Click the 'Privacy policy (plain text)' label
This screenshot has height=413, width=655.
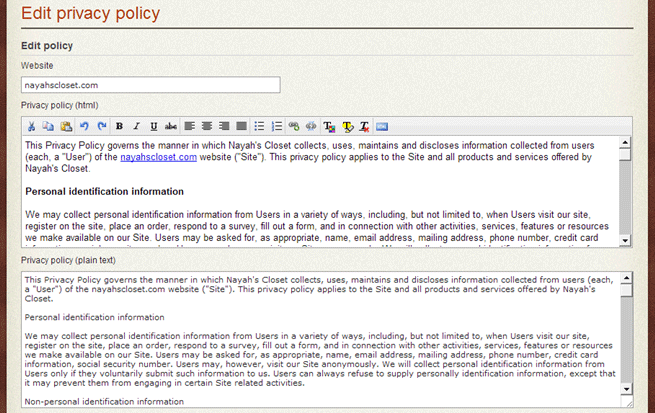coord(69,260)
